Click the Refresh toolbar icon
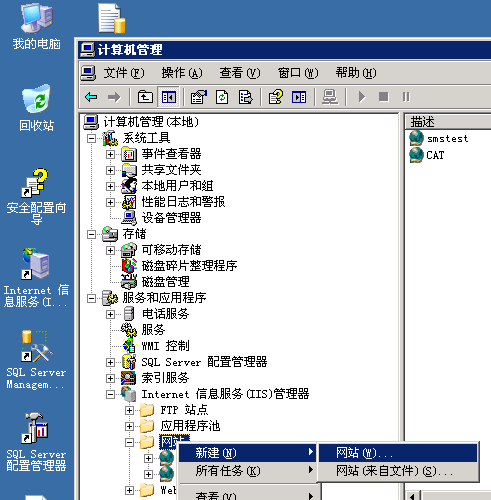Screen dimensions: 491x500 click(222, 97)
